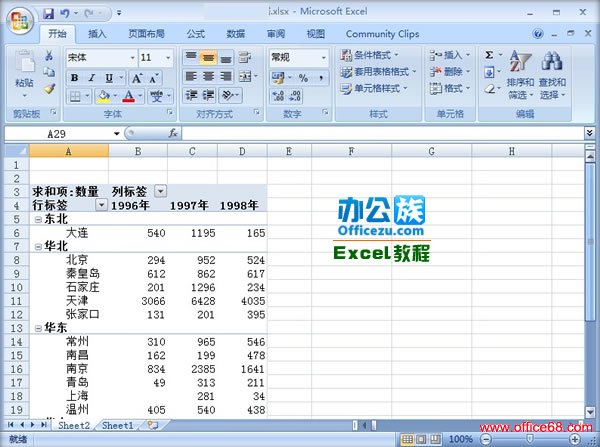
Task: Align text to bottom of cell
Action: (x=226, y=57)
